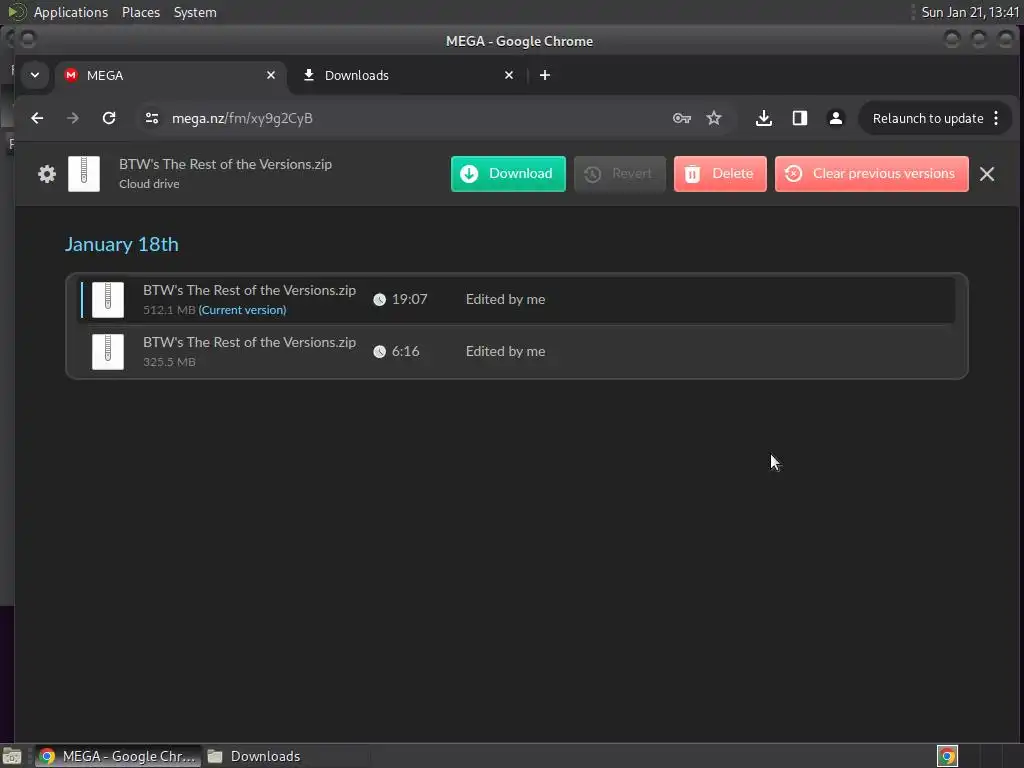Toggle the Chrome side panel
This screenshot has height=768, width=1024.
[x=799, y=118]
